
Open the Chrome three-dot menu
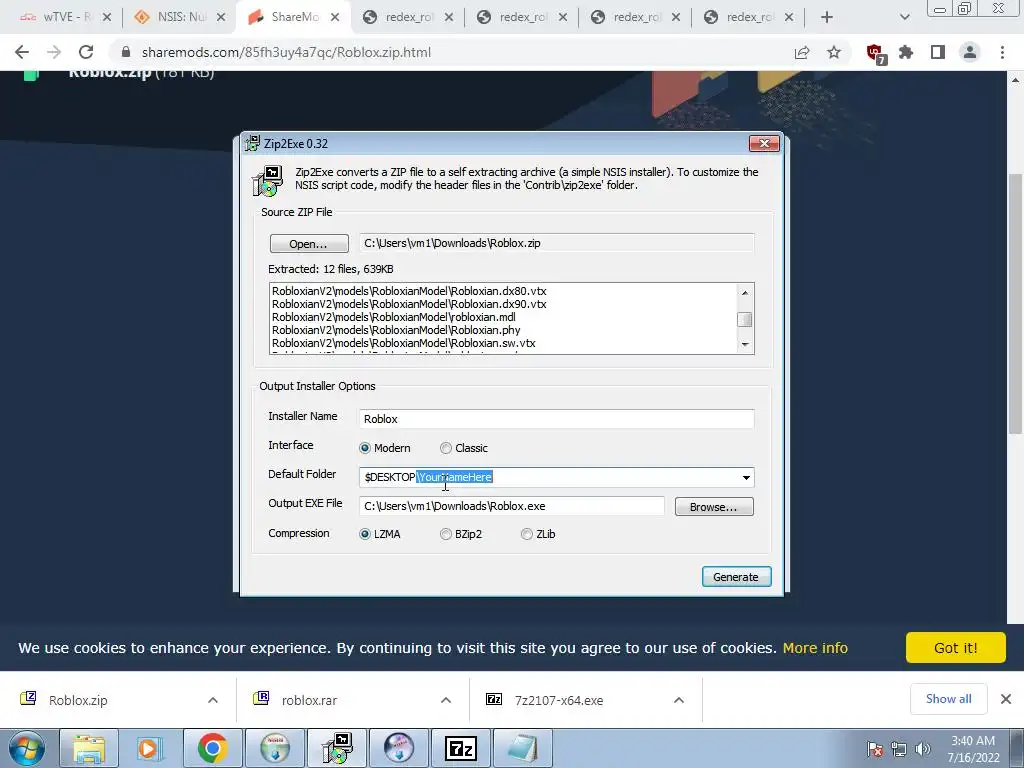pyautogui.click(x=1002, y=52)
